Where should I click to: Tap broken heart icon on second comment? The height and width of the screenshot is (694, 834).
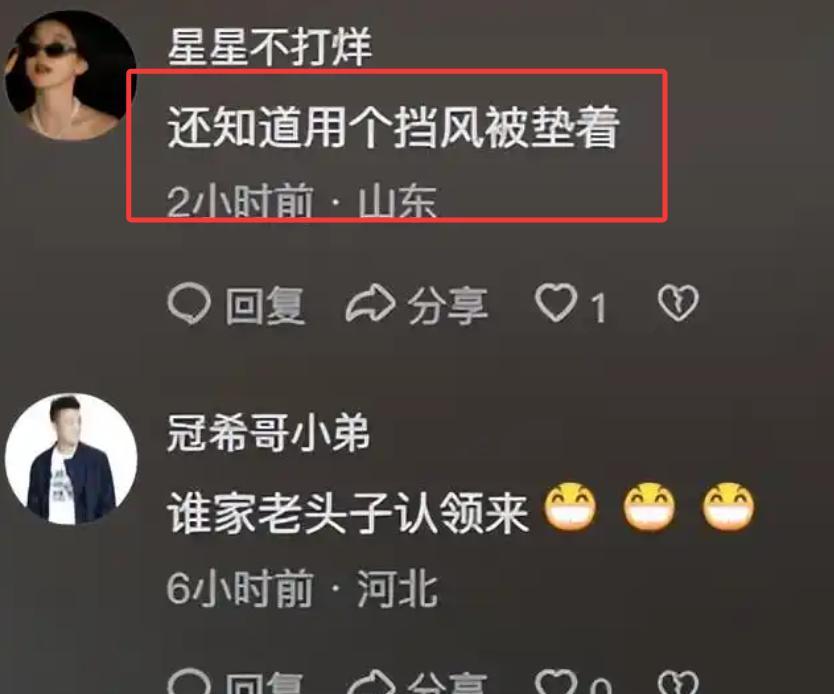click(678, 682)
